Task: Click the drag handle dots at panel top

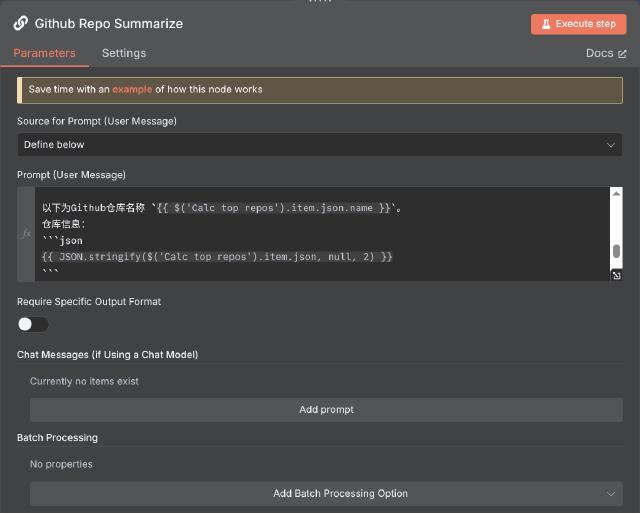Action: [320, 2]
